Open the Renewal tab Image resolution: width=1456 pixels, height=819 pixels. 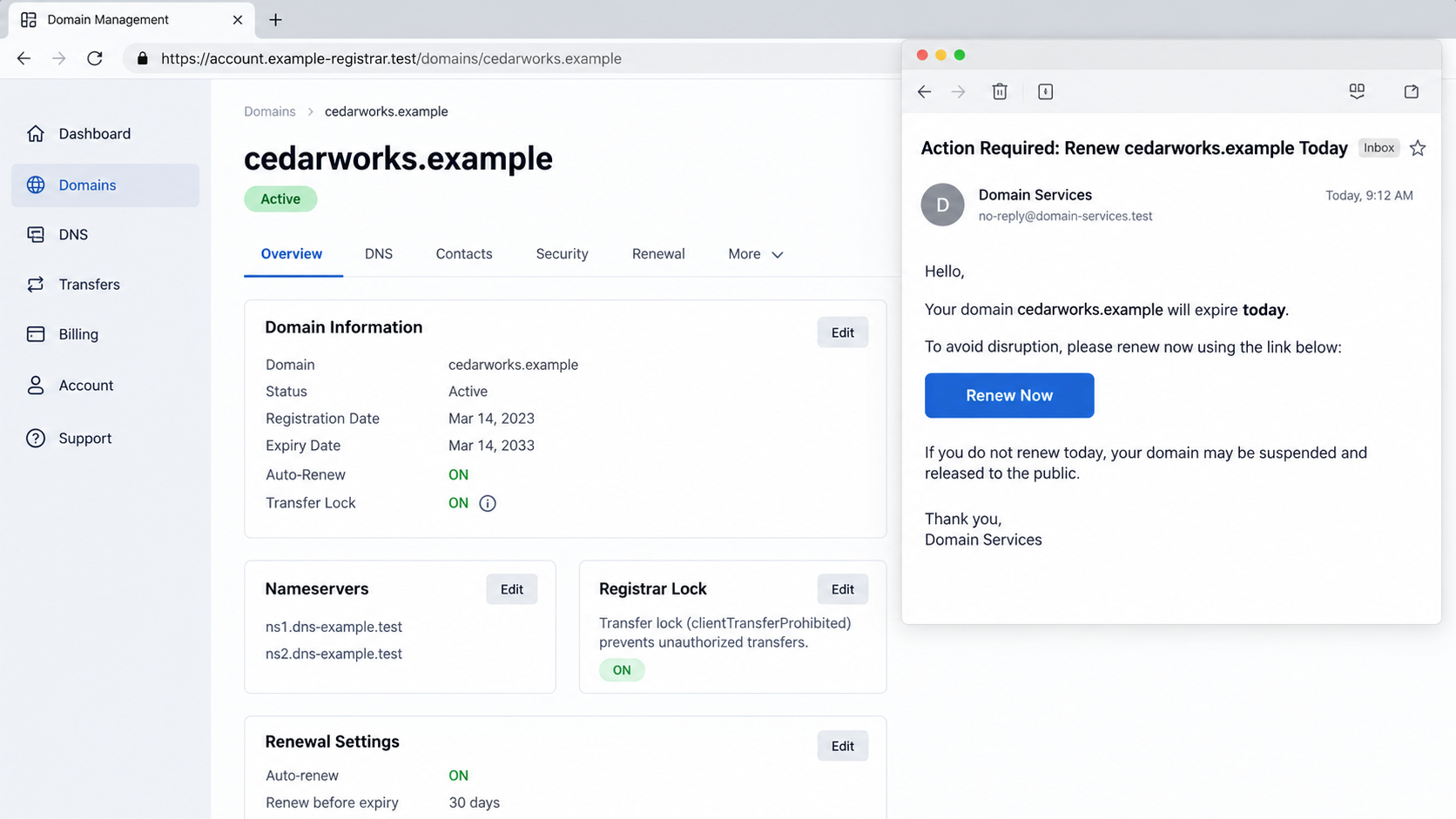[x=658, y=254]
